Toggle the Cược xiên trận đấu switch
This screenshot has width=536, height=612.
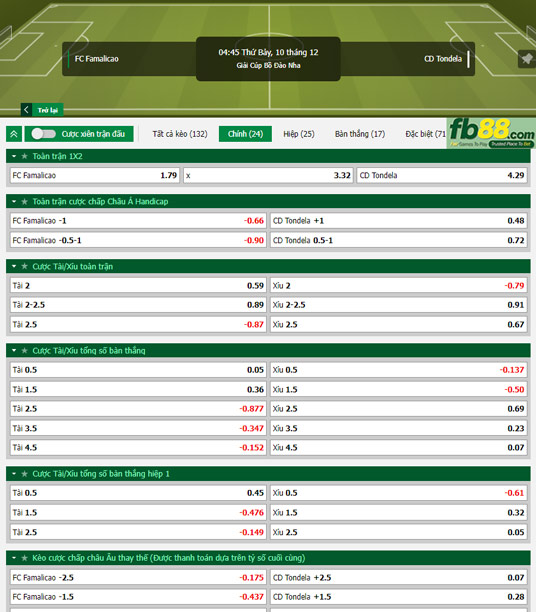coord(44,134)
